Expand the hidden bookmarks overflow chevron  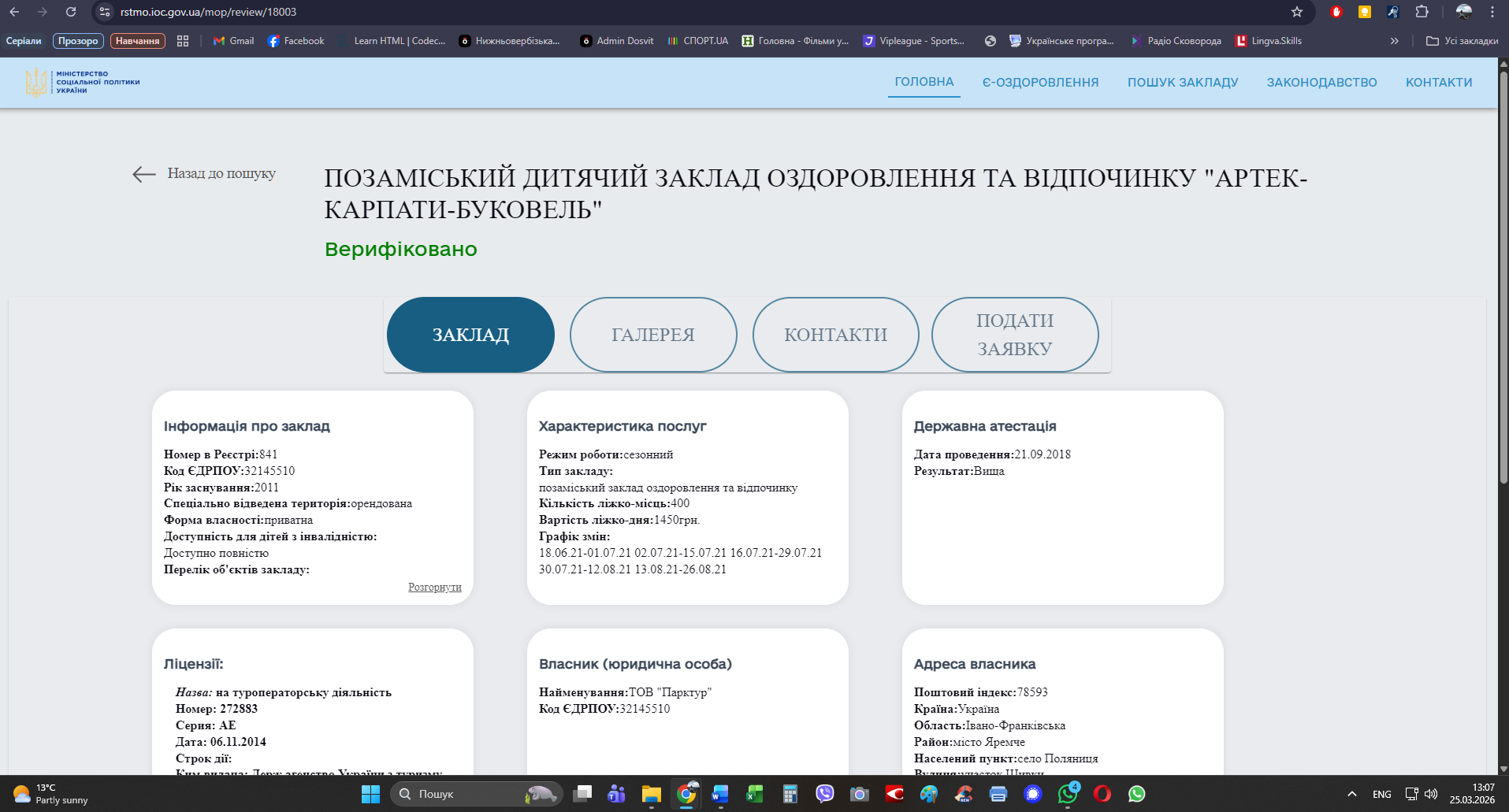1394,41
